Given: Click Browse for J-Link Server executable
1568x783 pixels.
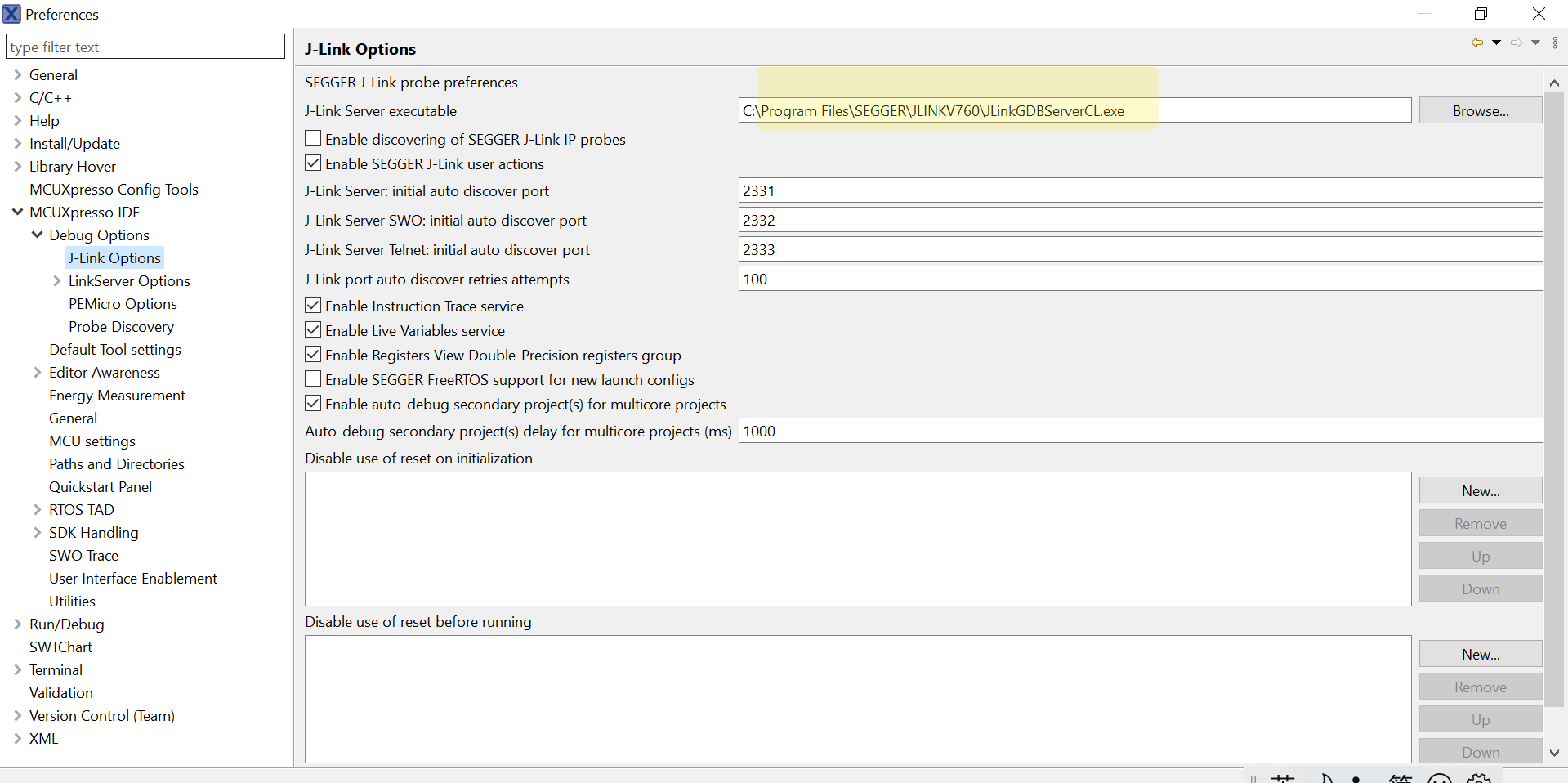Looking at the screenshot, I should click(x=1480, y=110).
